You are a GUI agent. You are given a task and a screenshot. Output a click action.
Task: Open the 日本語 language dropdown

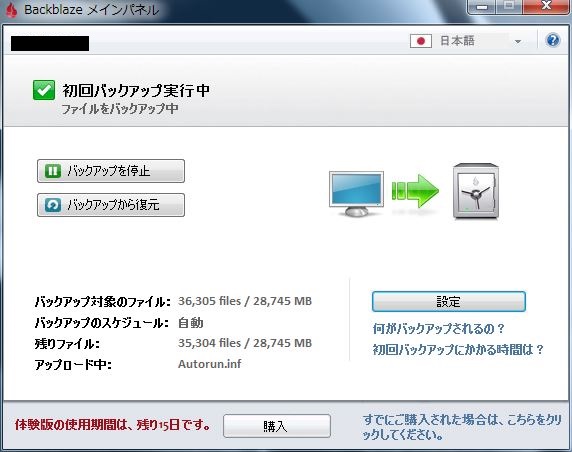click(x=467, y=41)
